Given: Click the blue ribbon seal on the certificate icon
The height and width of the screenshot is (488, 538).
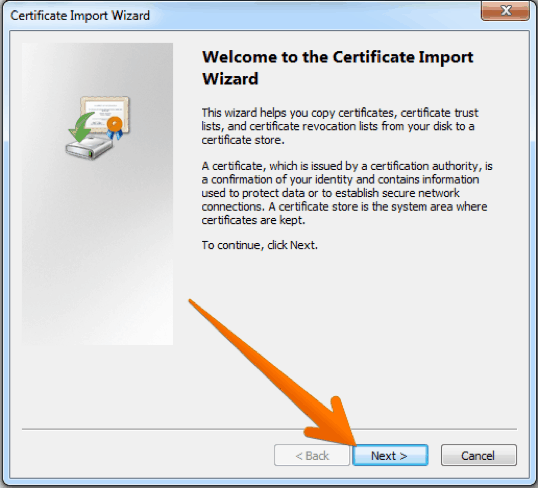Looking at the screenshot, I should coord(115,128).
